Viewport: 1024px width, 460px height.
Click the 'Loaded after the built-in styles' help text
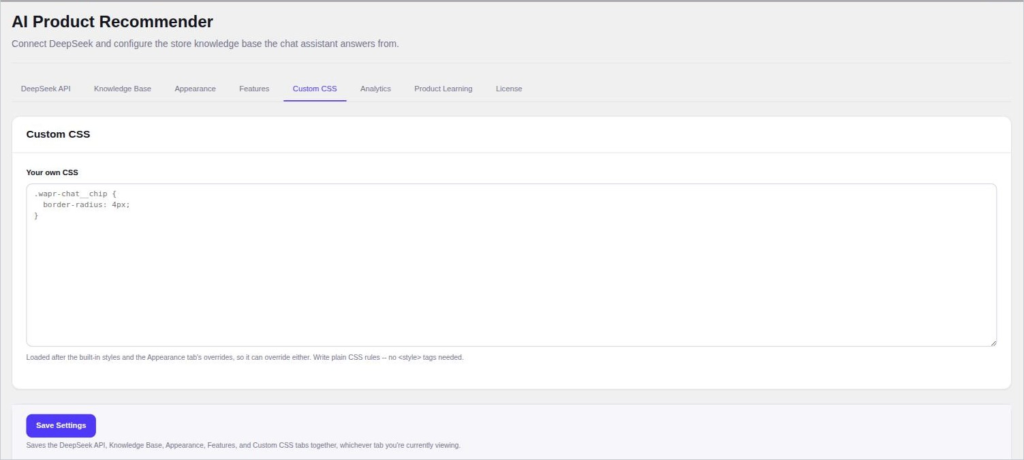(245, 357)
